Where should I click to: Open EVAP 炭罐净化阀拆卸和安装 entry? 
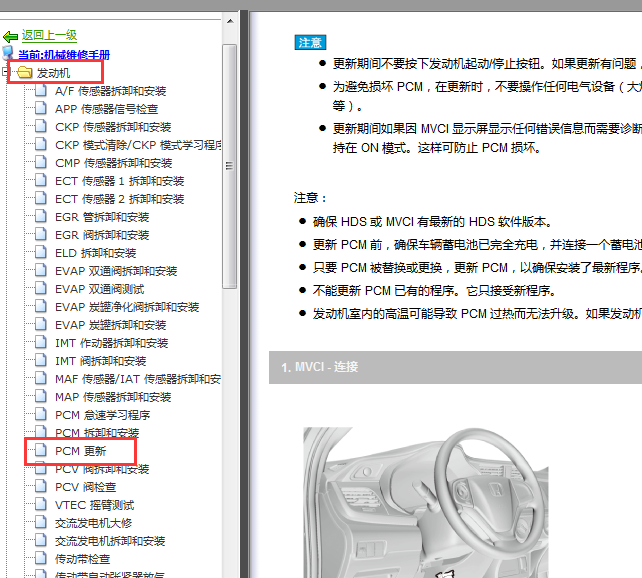pyautogui.click(x=127, y=307)
